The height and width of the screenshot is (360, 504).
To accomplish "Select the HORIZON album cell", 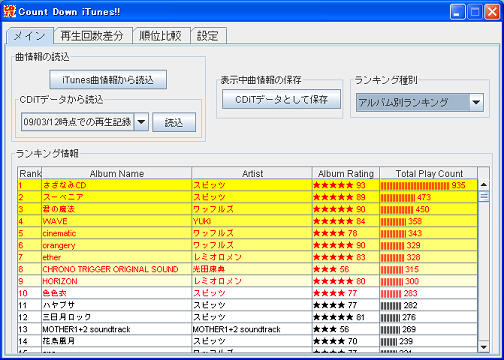I will tap(117, 281).
